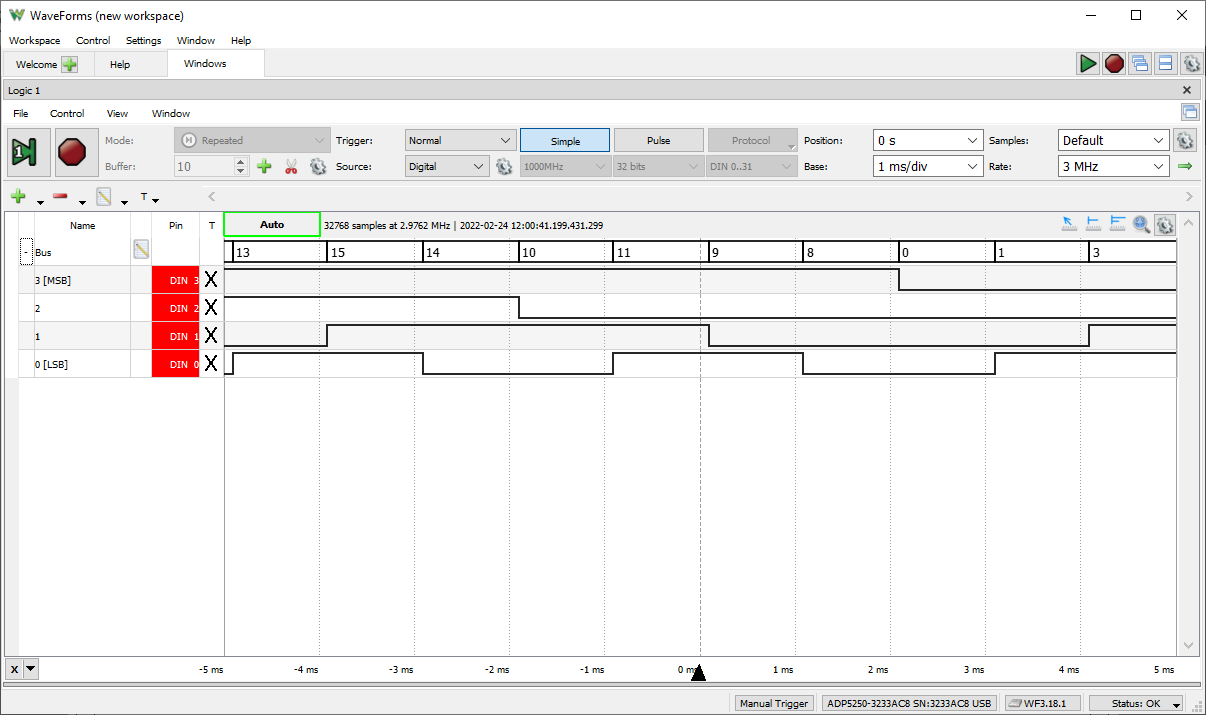Click the black trigger position marker at 0 ms
Screen dimensions: 1206x715
[x=699, y=673]
